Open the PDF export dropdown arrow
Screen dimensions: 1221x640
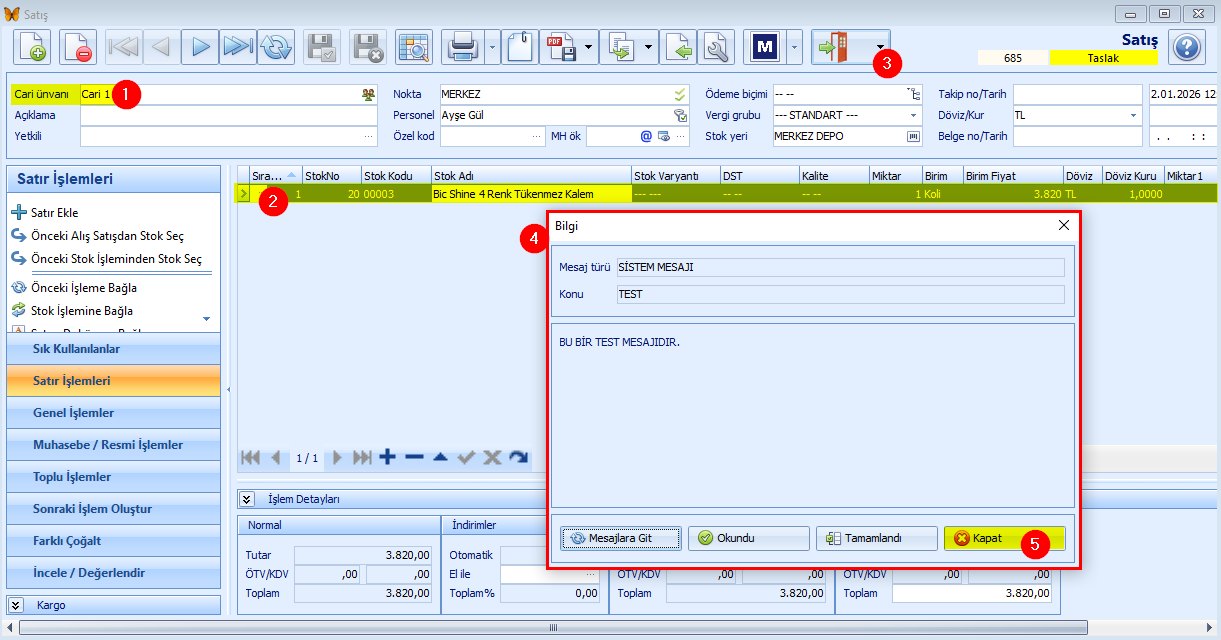point(589,47)
